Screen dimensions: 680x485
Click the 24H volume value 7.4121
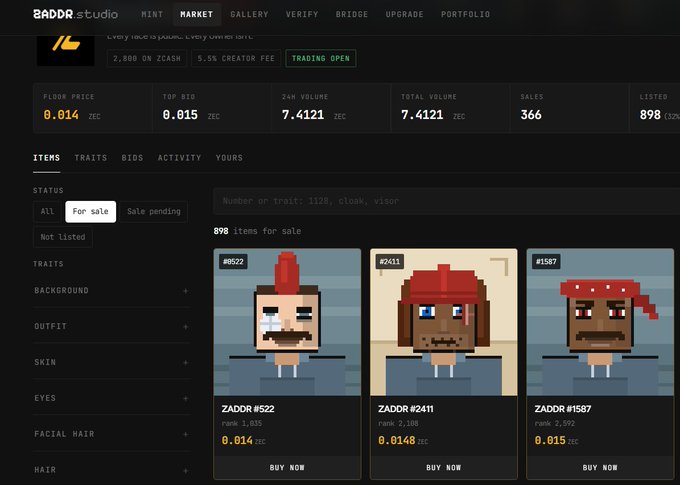tap(303, 115)
